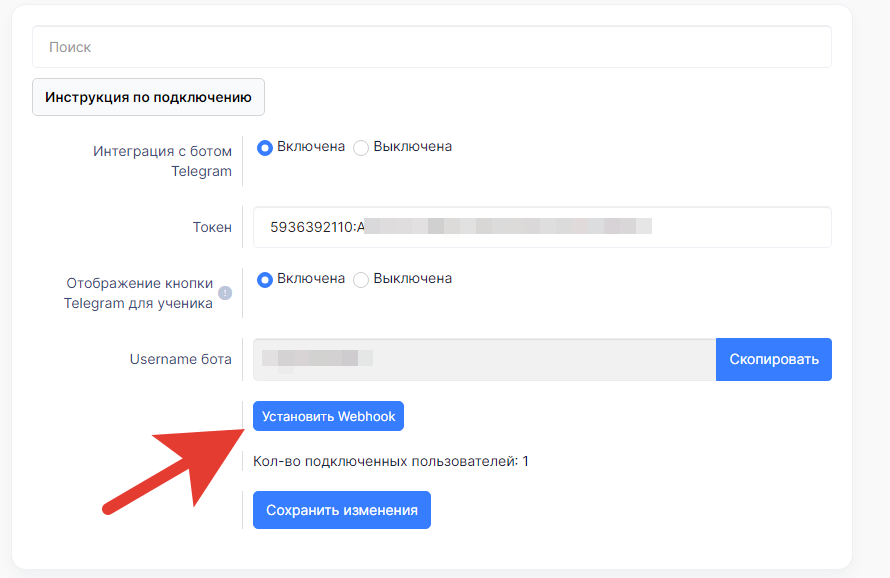Click Сохранить изменения button

click(342, 510)
